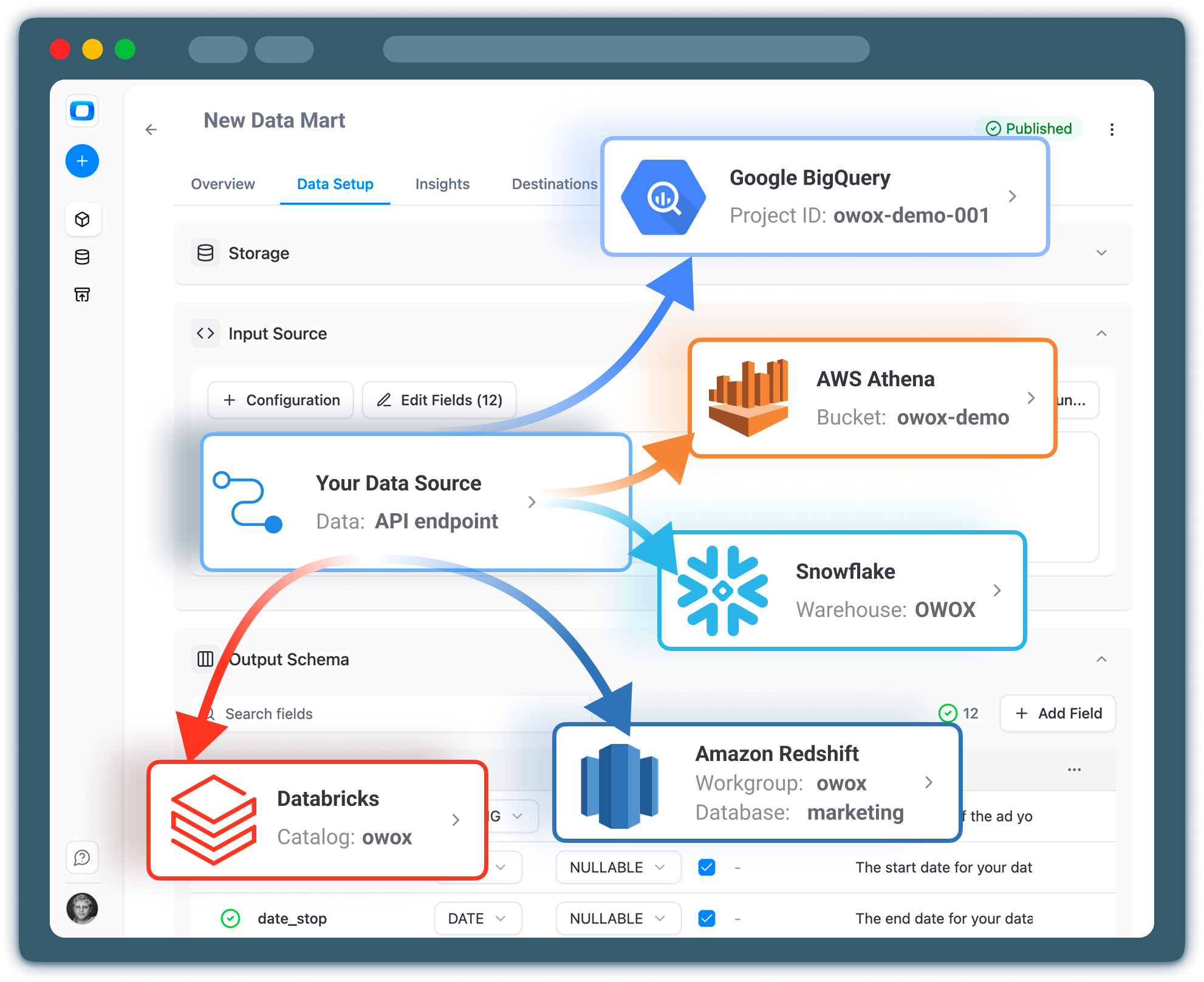Screen dimensions: 1204x982
Task: Click the Add Field button
Action: tap(1058, 714)
